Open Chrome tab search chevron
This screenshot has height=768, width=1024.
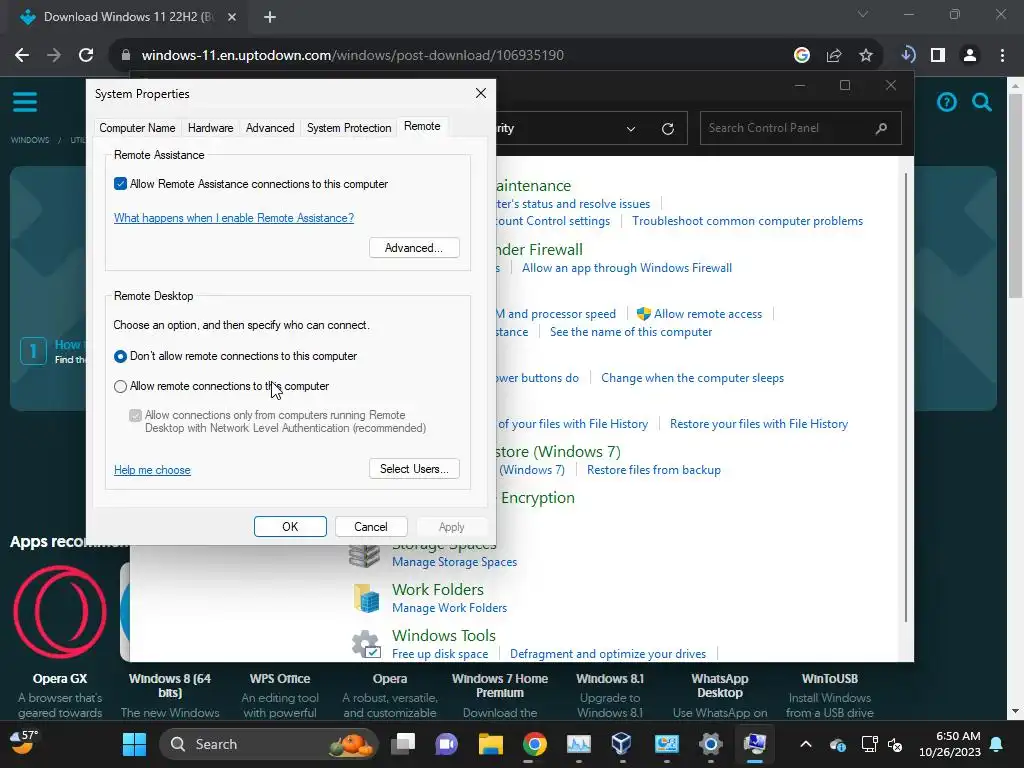863,14
